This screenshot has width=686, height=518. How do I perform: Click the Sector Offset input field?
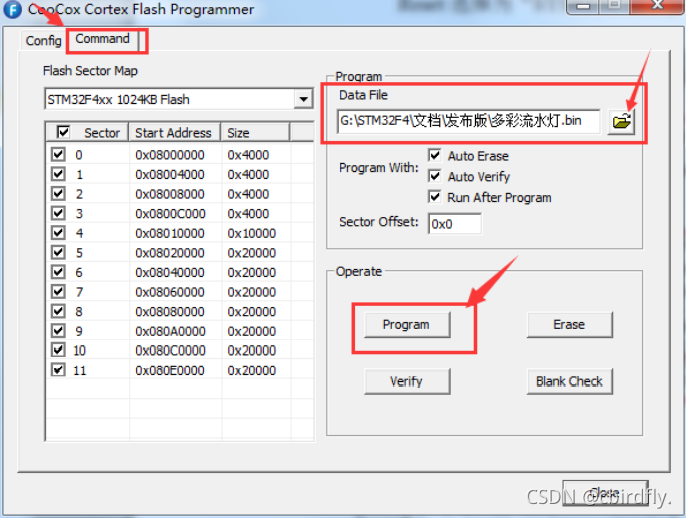pyautogui.click(x=455, y=224)
